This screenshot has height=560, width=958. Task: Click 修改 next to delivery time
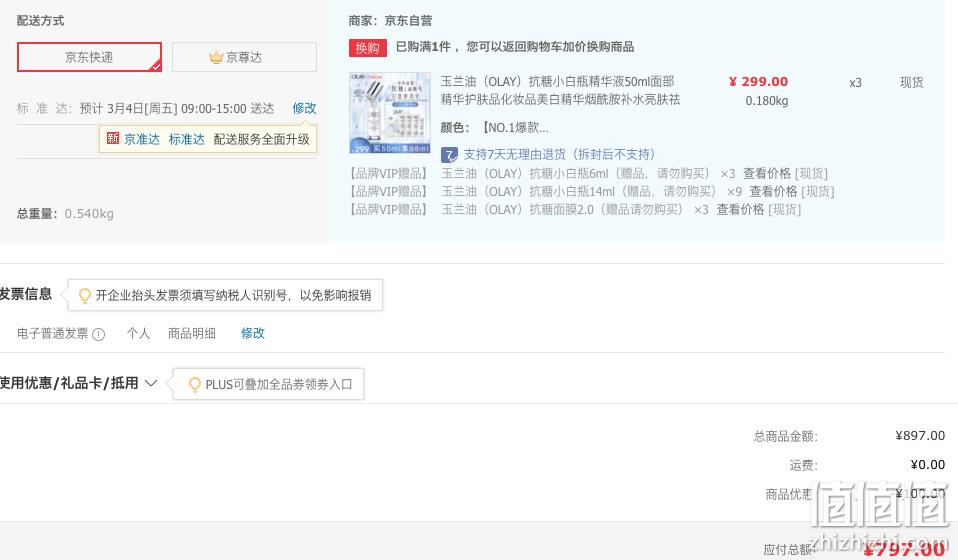click(x=304, y=108)
